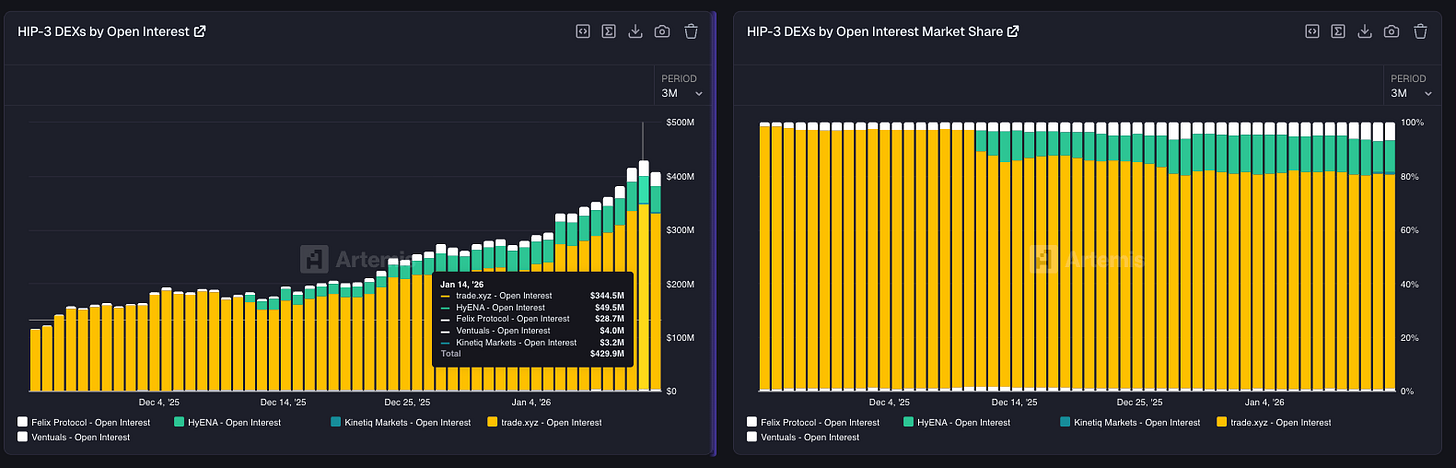Click 'PERIOD' label on Open Interest chart

pos(679,78)
